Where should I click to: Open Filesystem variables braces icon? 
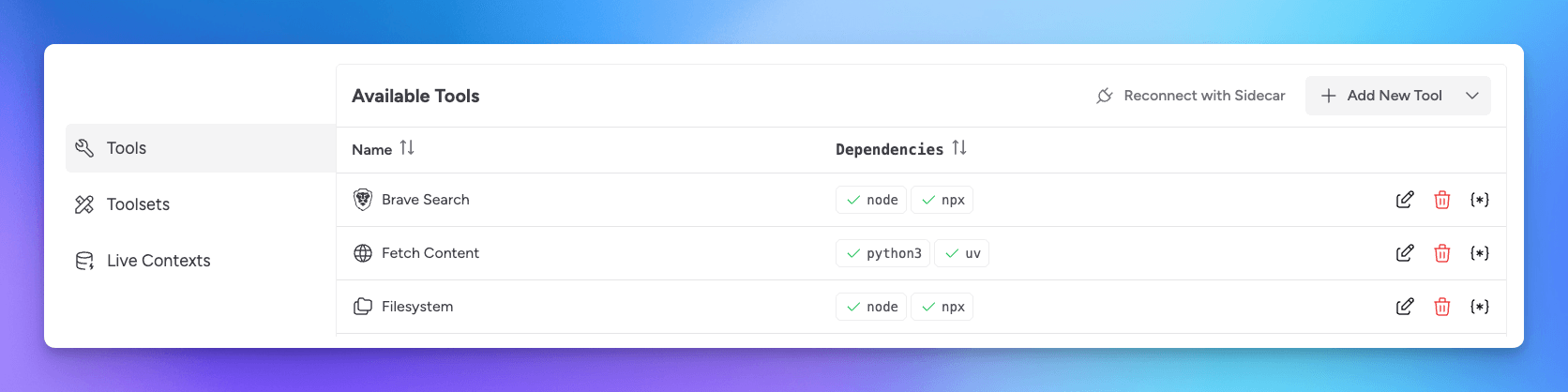click(1480, 307)
